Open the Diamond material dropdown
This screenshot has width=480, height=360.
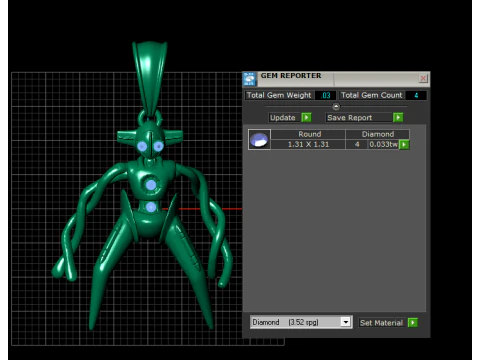pyautogui.click(x=346, y=322)
